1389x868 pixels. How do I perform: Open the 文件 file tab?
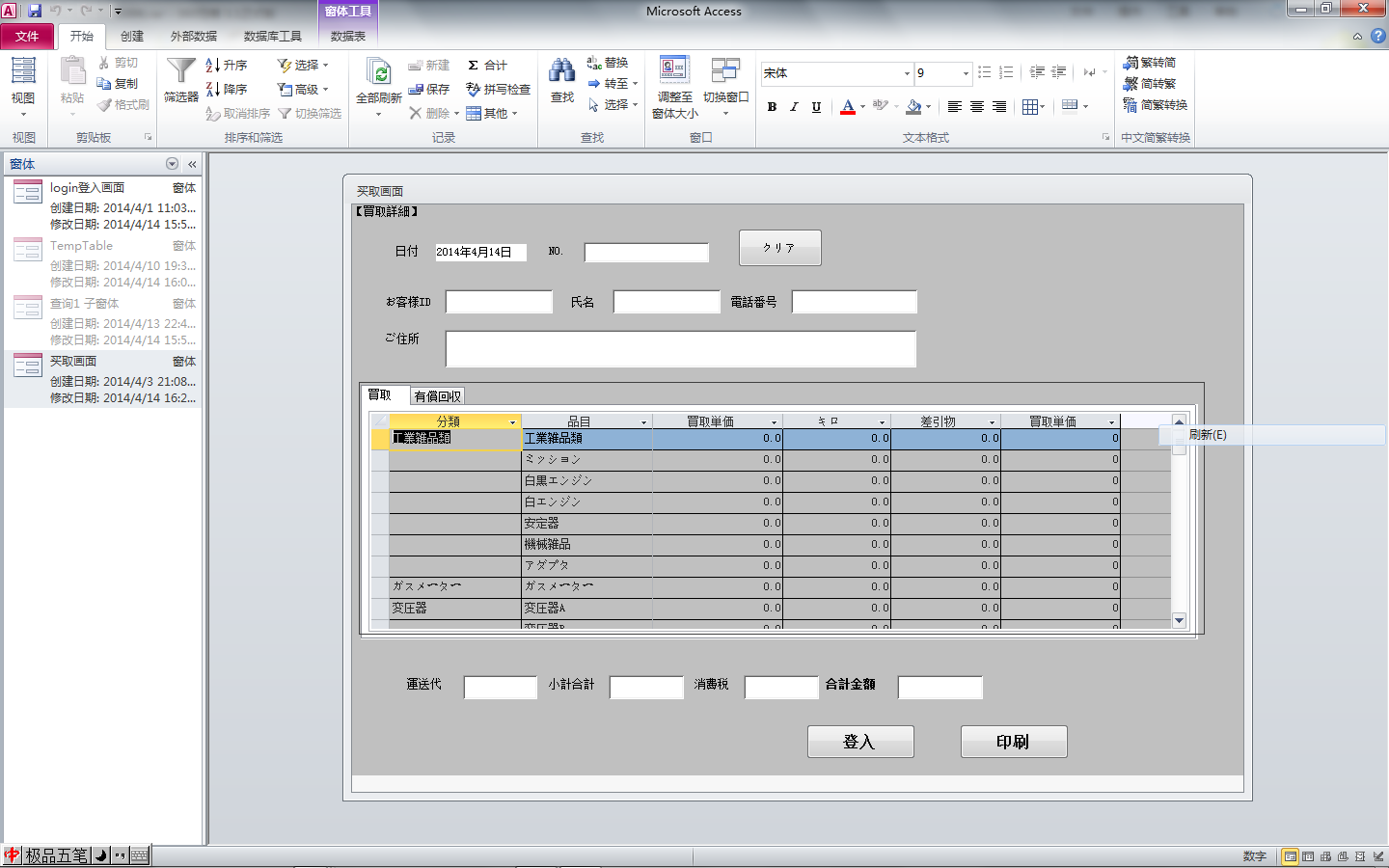click(x=27, y=36)
